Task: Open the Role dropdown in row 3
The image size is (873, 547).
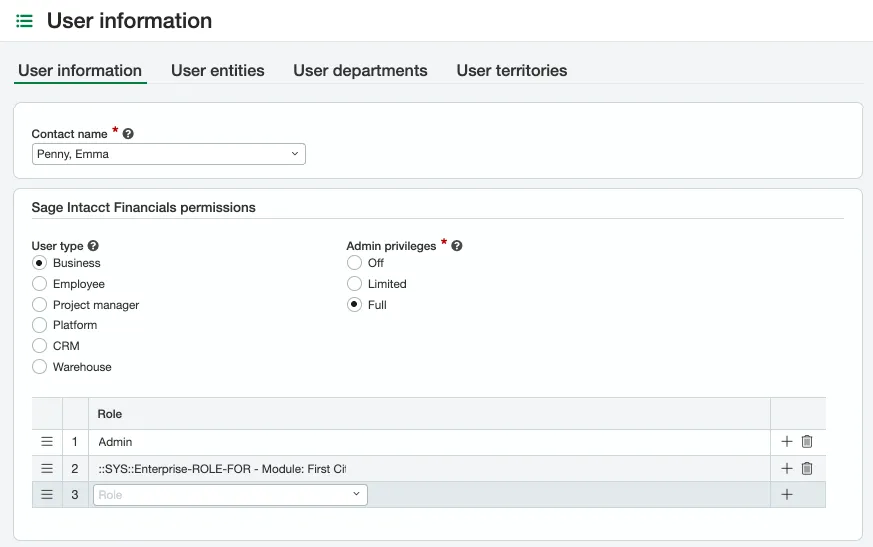Action: (x=230, y=495)
